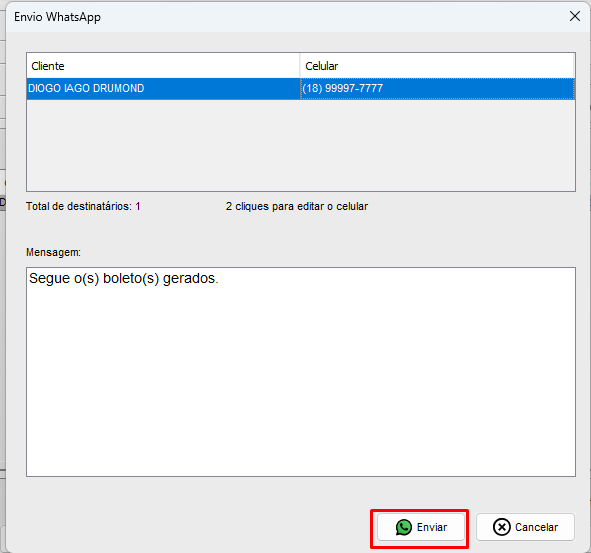Click the green WhatsApp icon on Enviar
This screenshot has height=553, width=591.
click(404, 527)
